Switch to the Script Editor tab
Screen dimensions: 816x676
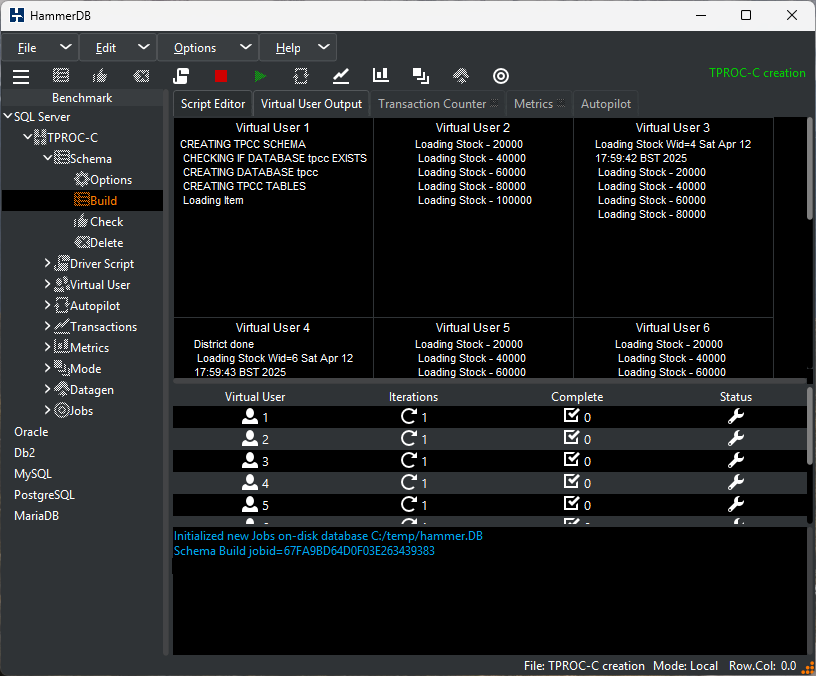pyautogui.click(x=213, y=104)
